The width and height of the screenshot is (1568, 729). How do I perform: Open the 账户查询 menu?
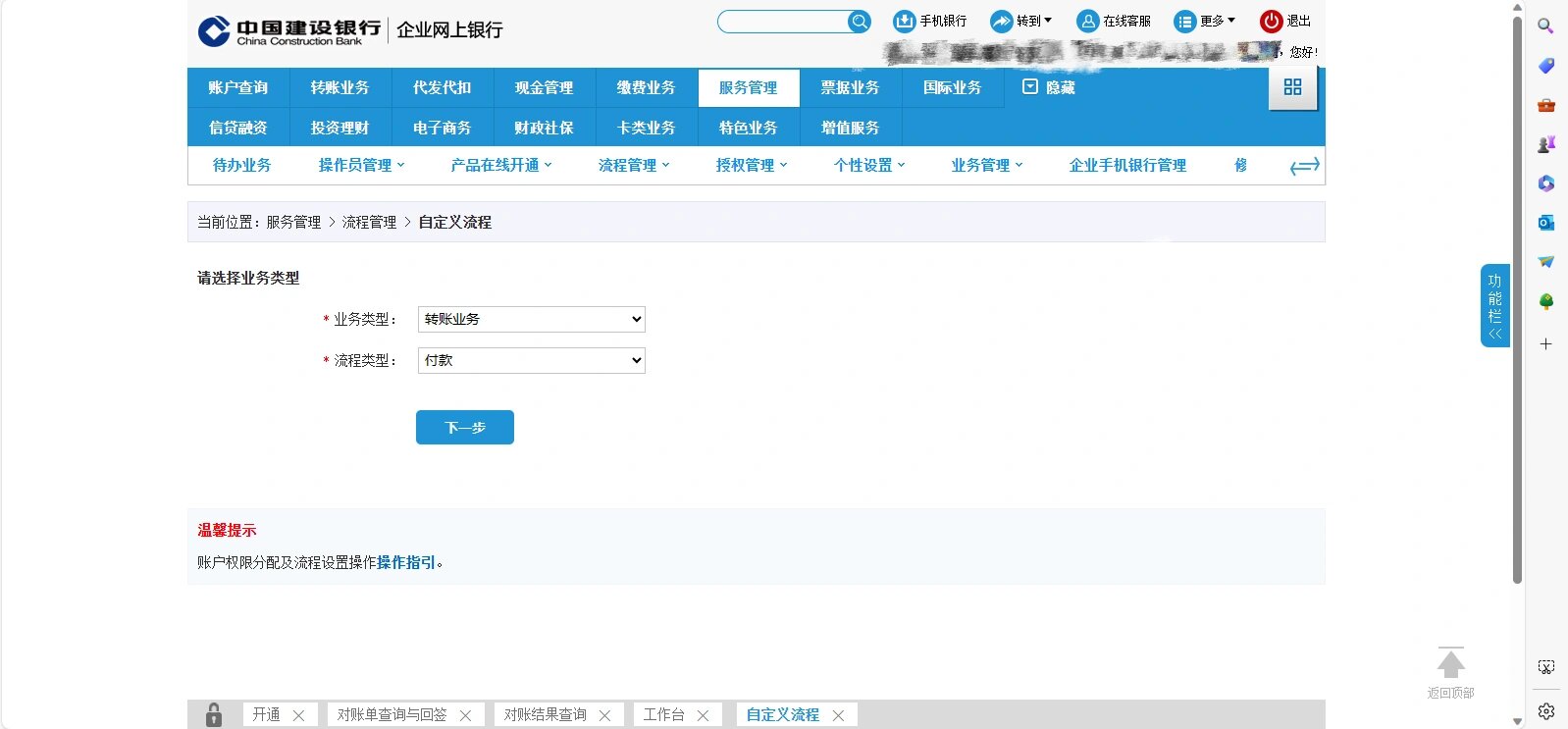coord(238,87)
